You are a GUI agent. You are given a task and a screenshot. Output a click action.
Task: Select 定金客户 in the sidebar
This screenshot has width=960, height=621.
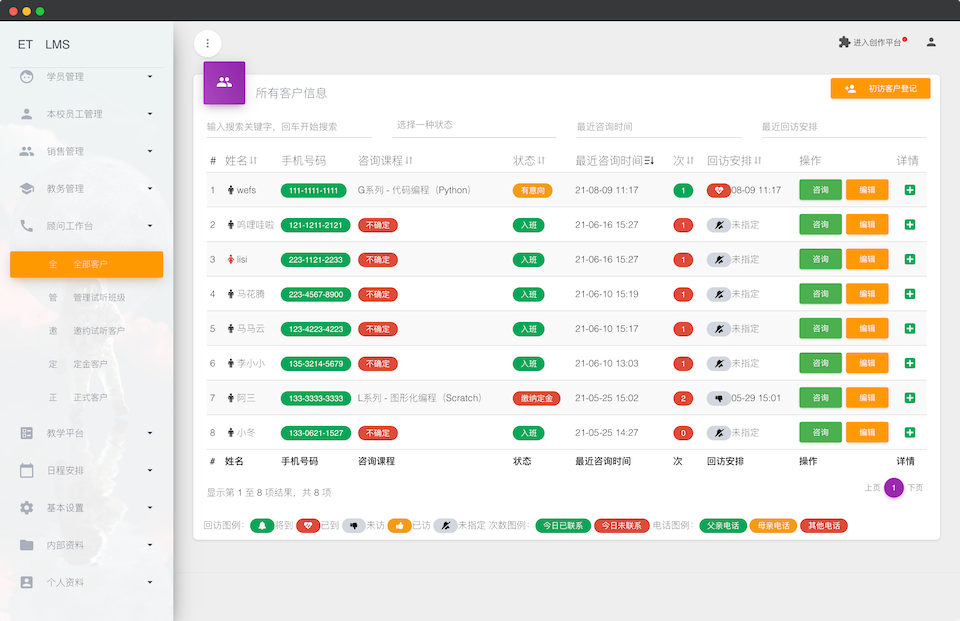90,364
